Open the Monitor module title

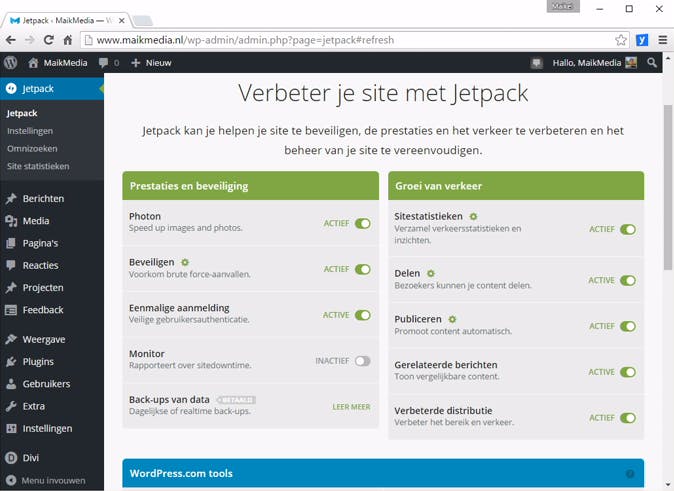(147, 354)
